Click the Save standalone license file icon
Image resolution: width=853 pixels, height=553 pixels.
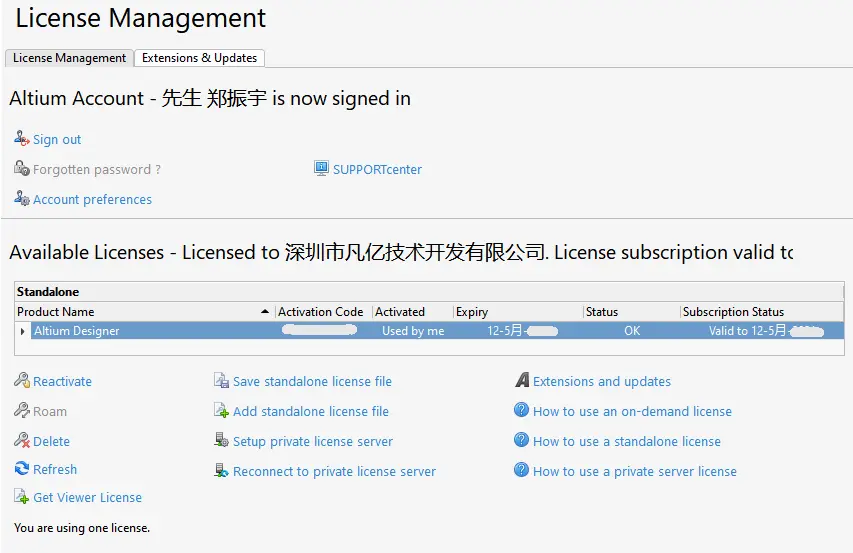click(221, 380)
